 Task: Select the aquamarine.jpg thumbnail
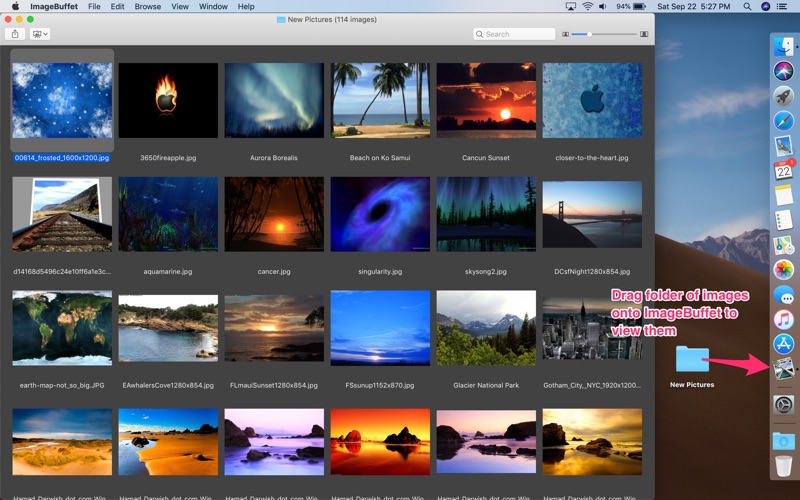(168, 214)
